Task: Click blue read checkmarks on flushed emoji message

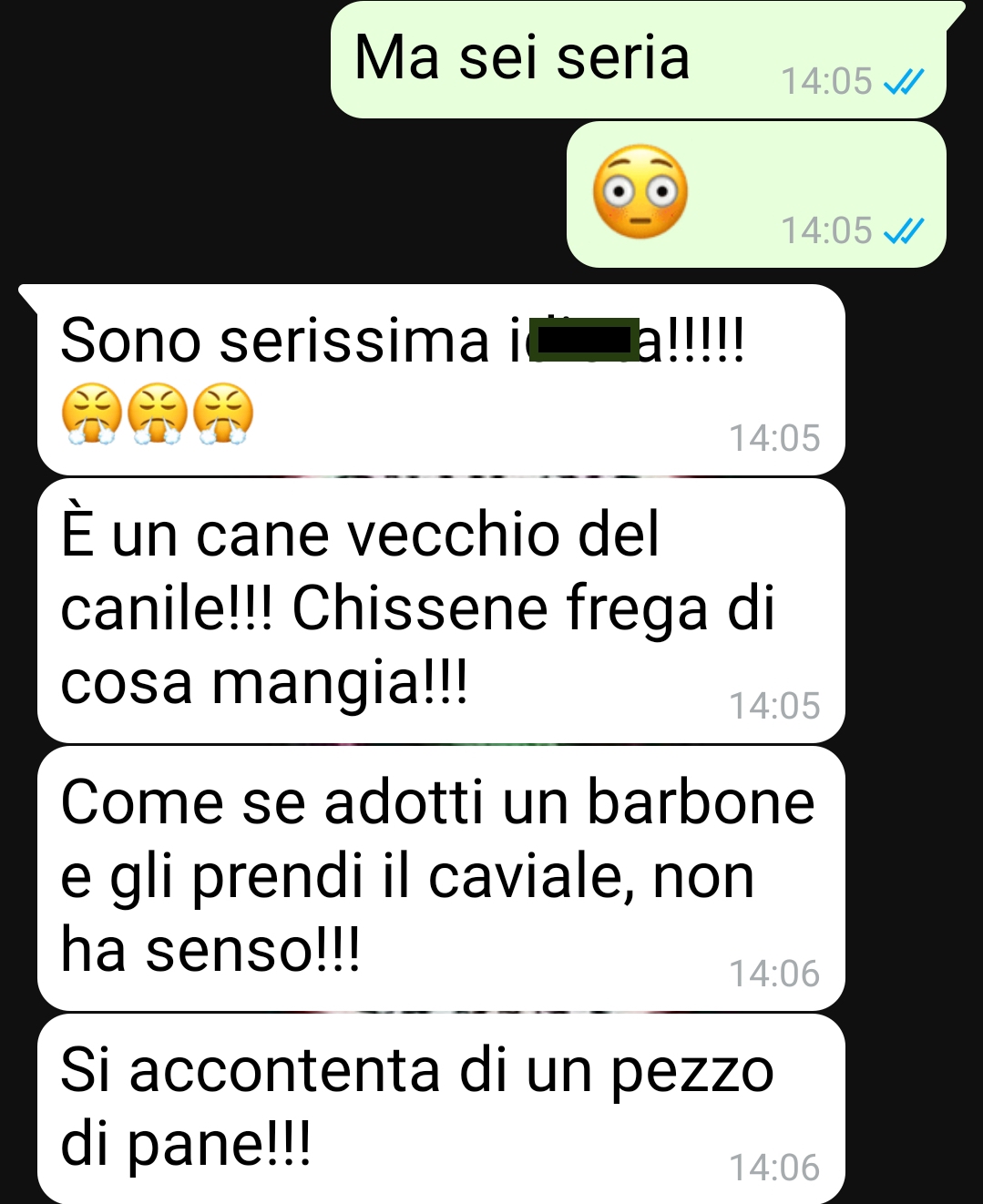Action: point(904,231)
